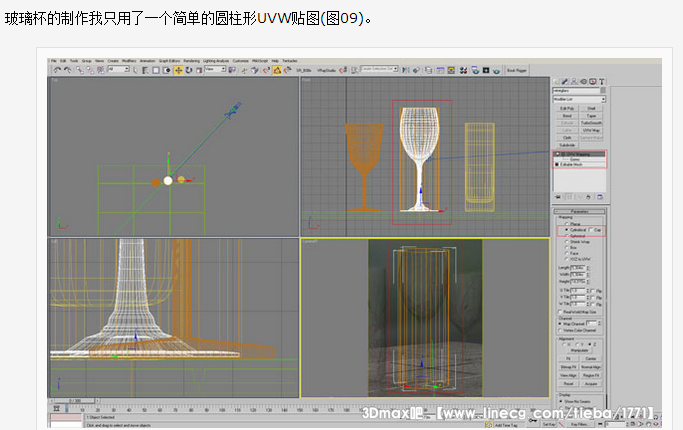The height and width of the screenshot is (430, 683).
Task: Open the Display panel tab icon
Action: (593, 81)
